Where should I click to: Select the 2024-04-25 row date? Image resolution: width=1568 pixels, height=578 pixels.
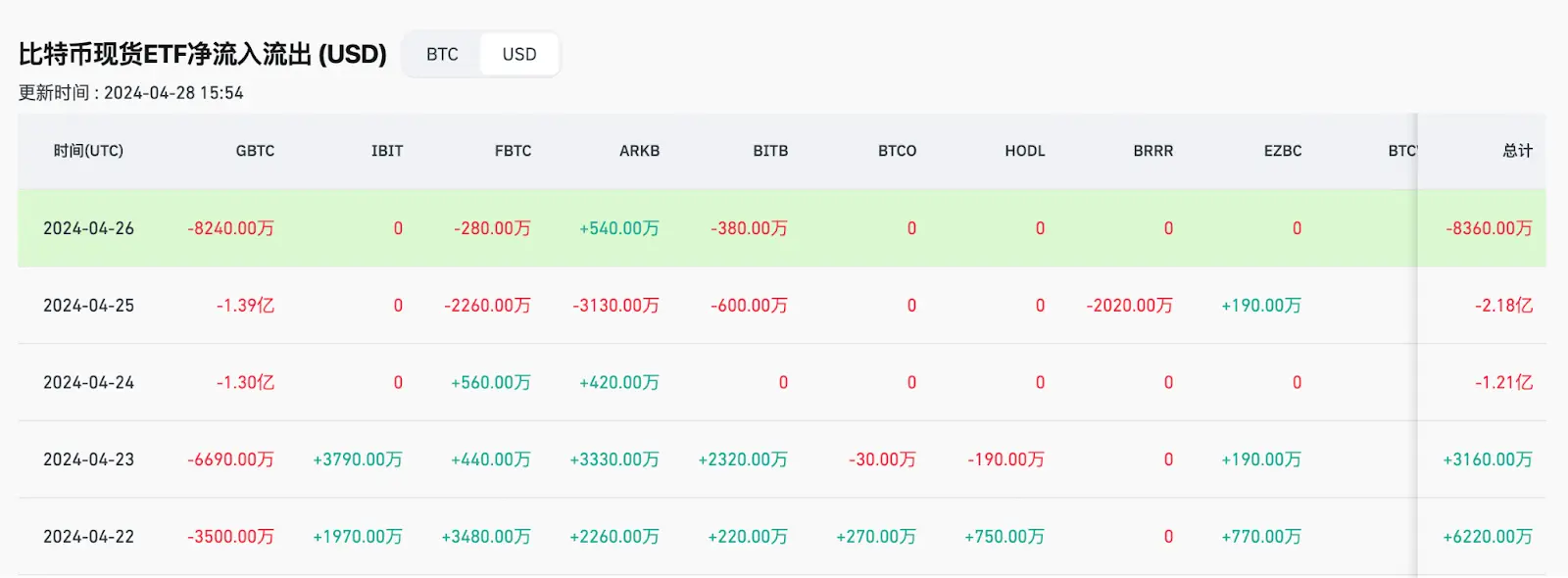(x=88, y=306)
